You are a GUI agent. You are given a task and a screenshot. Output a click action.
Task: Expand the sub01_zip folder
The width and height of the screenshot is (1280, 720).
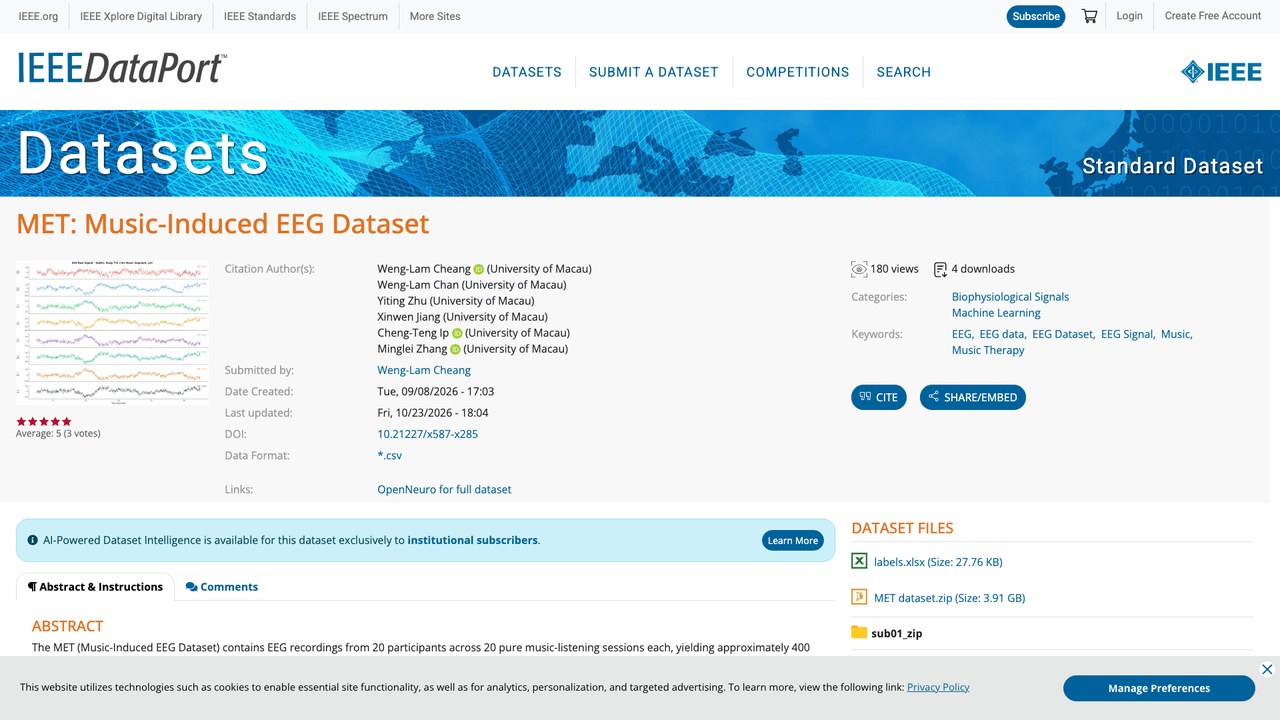pyautogui.click(x=887, y=633)
